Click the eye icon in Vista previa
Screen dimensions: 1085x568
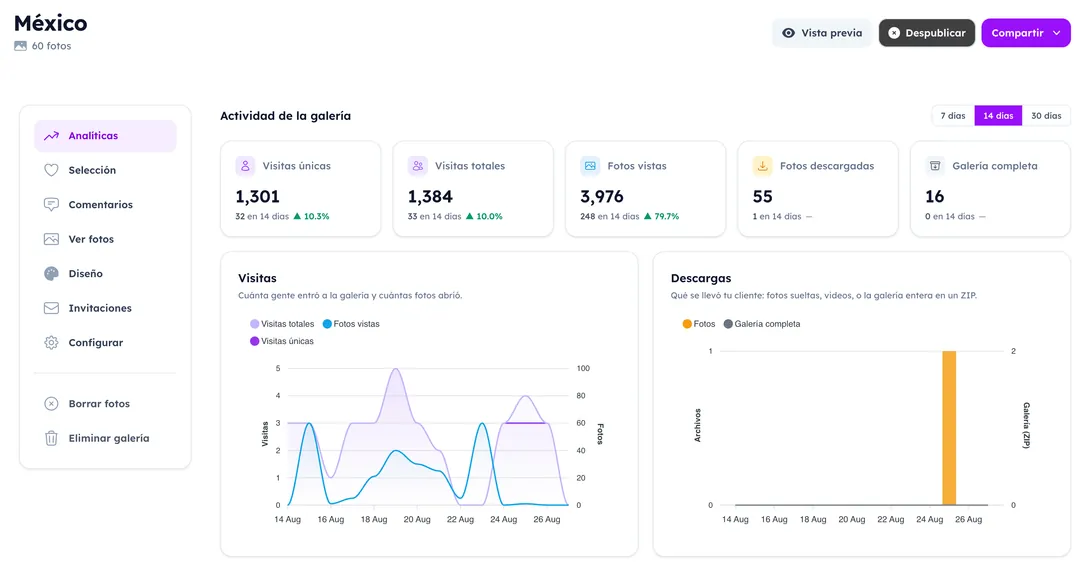pyautogui.click(x=788, y=33)
